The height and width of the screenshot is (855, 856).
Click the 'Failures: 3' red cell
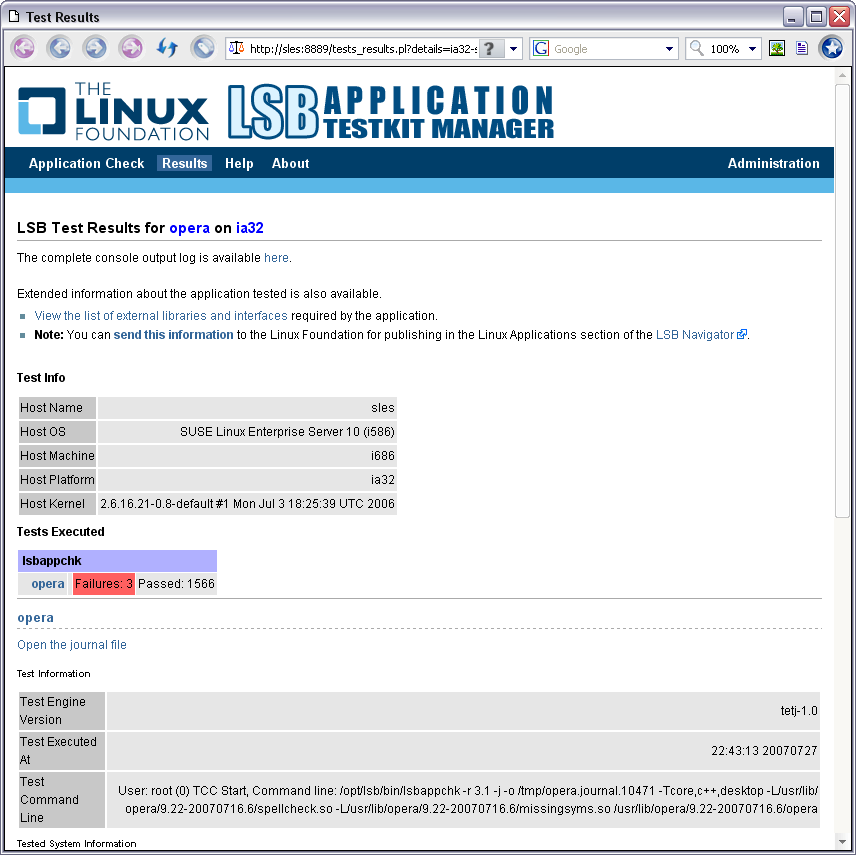[104, 584]
